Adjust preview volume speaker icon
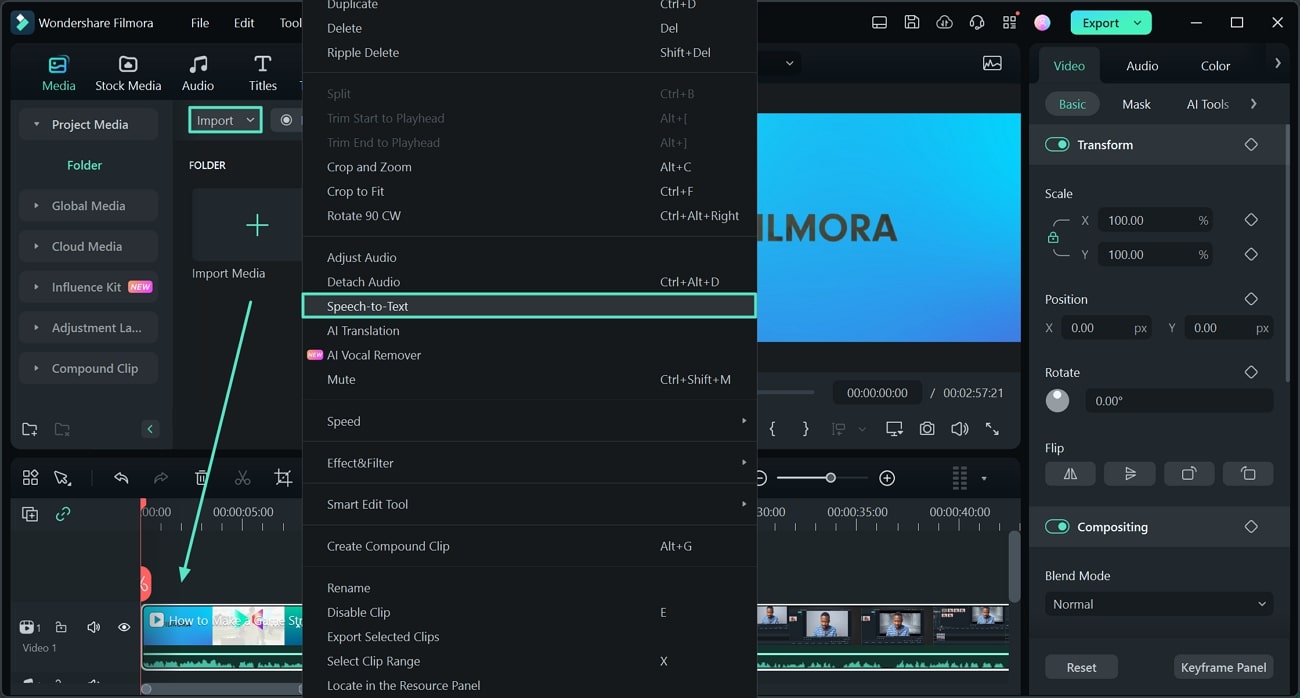 click(x=959, y=428)
